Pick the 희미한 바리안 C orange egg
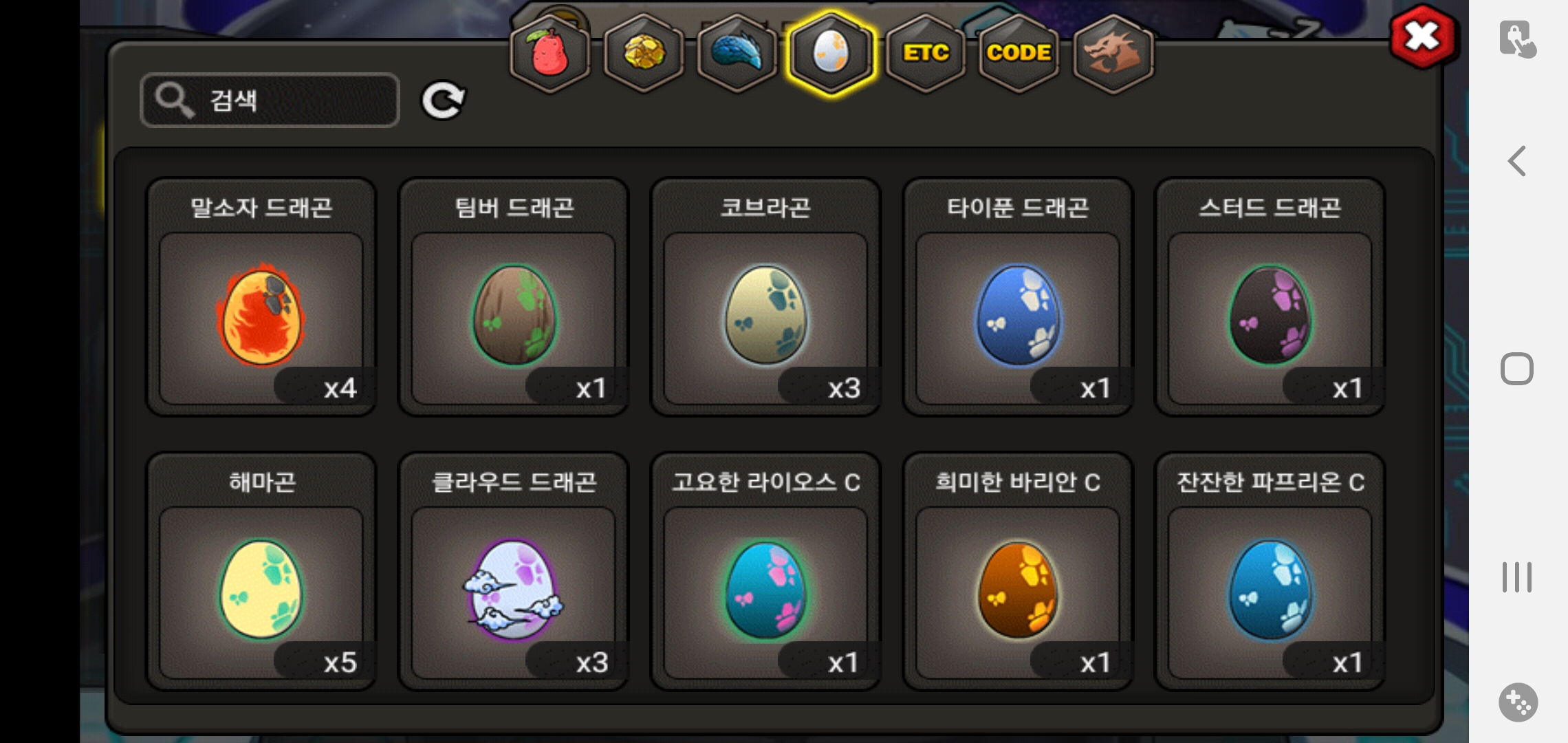The image size is (1568, 743). tap(1018, 572)
